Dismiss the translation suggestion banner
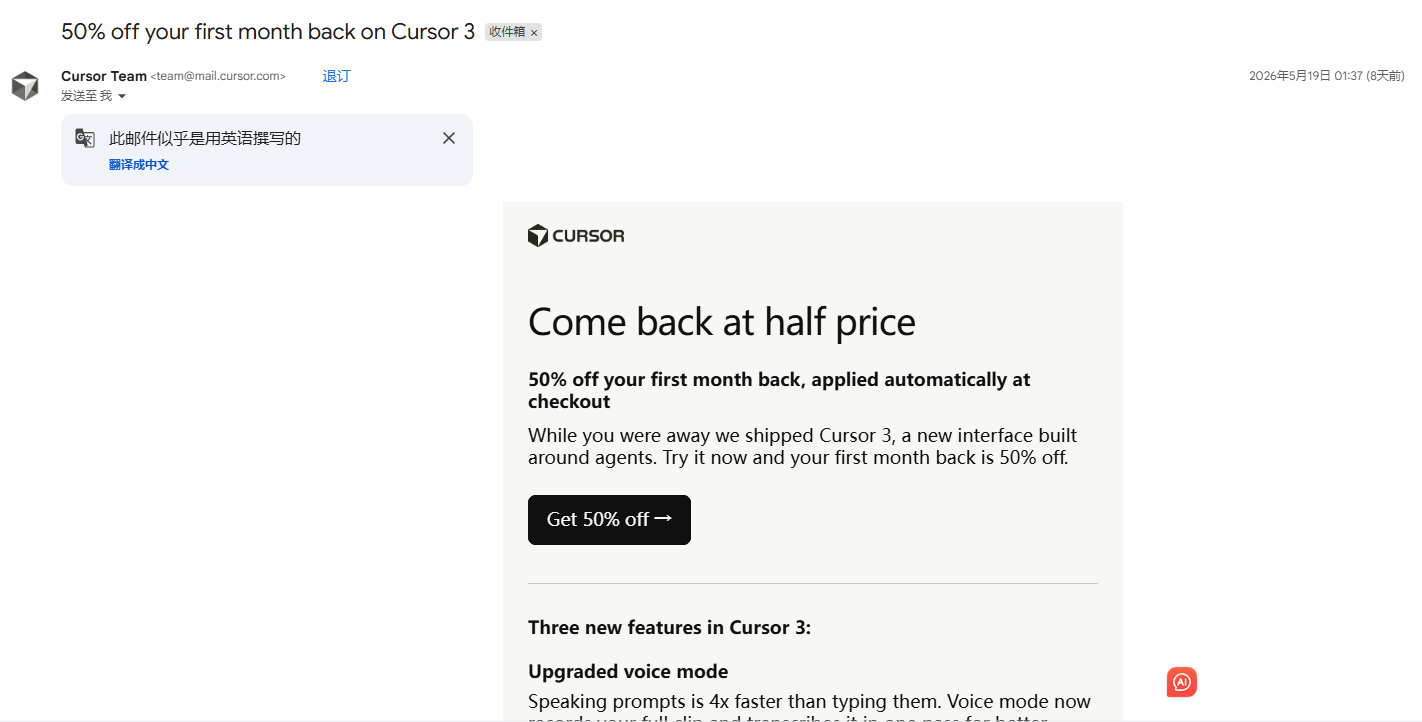The width and height of the screenshot is (1422, 722). click(449, 138)
